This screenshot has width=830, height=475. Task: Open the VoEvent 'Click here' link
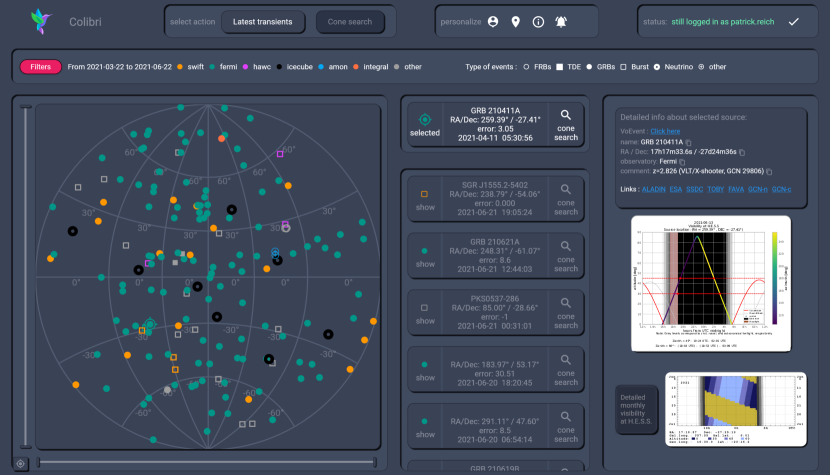pyautogui.click(x=665, y=131)
